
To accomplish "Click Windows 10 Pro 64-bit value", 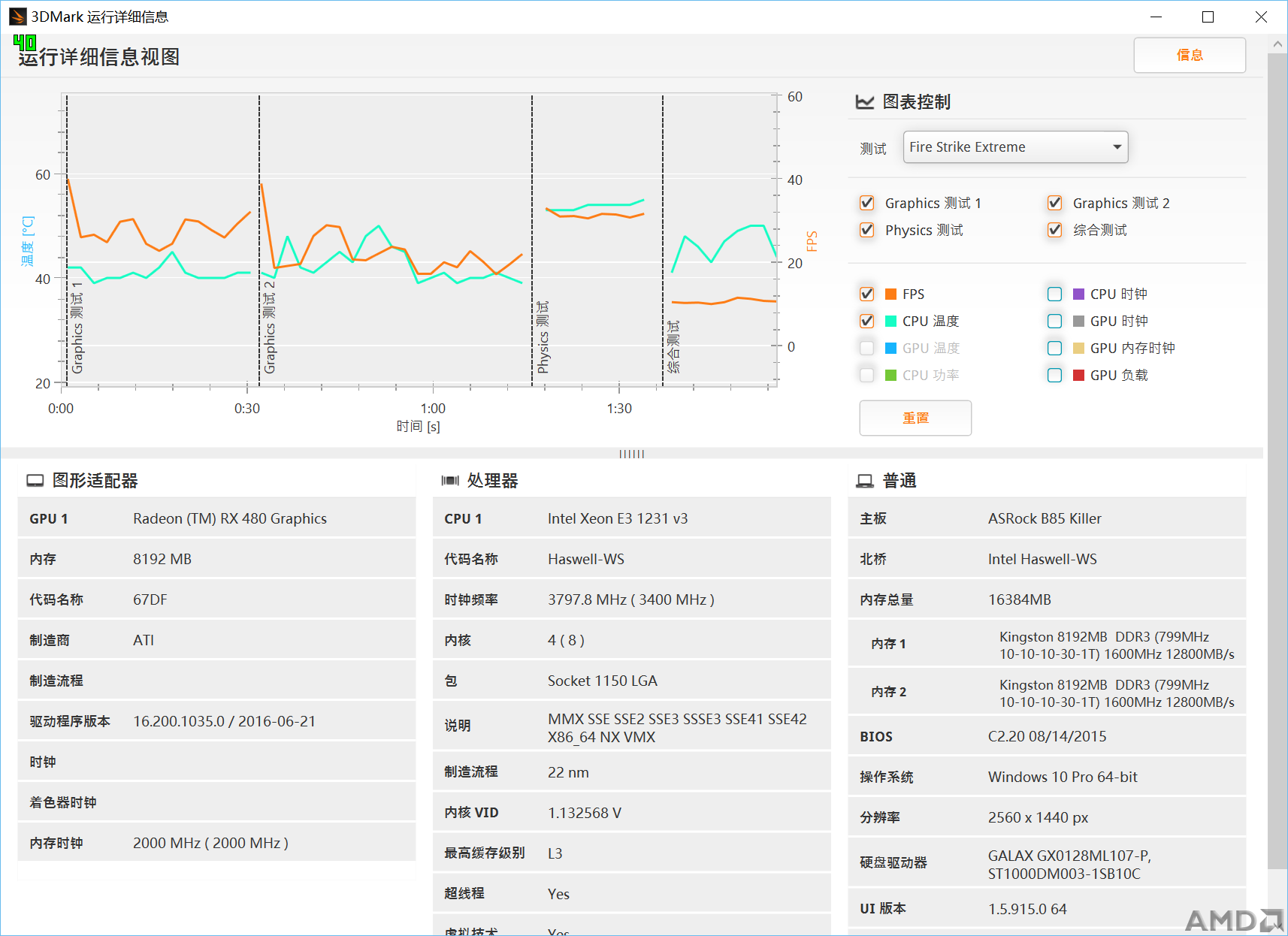I will 1063,777.
